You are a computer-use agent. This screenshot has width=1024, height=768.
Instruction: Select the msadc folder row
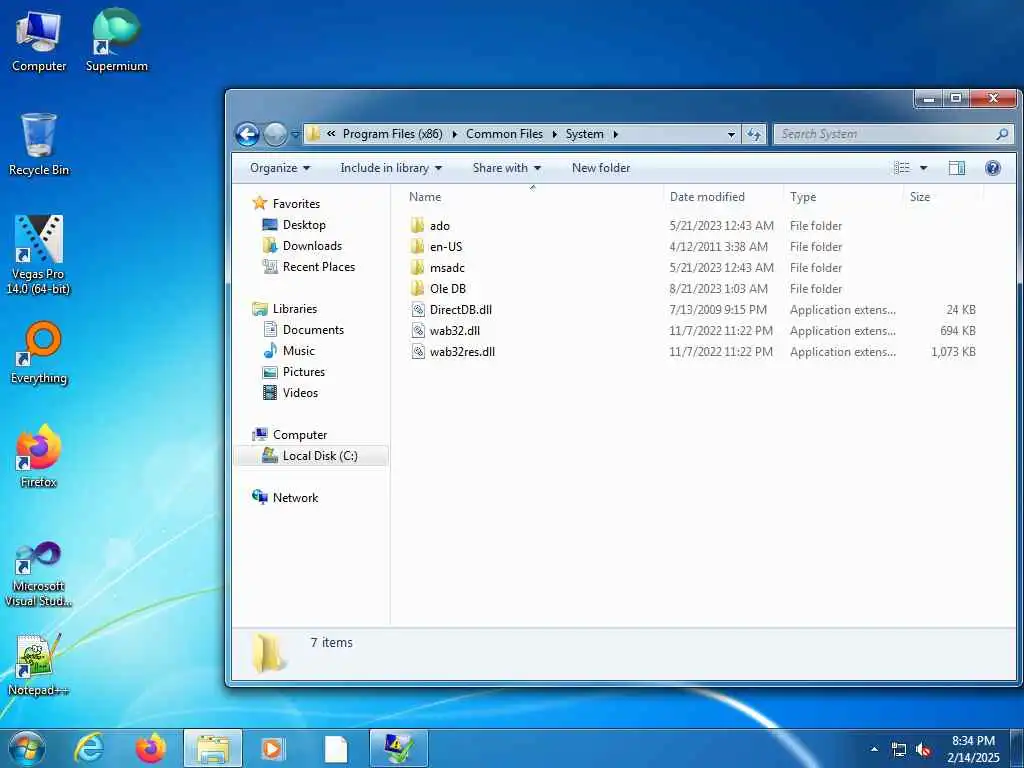[693, 268]
